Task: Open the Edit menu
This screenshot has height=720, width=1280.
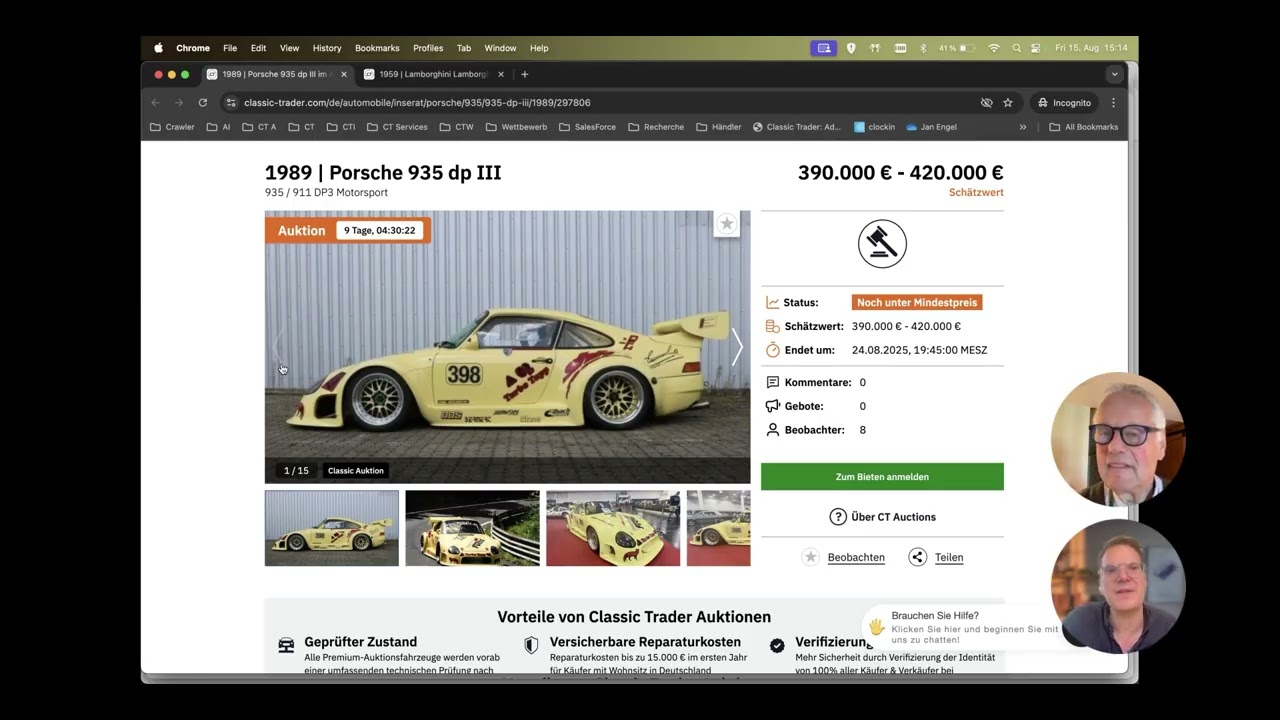Action: pyautogui.click(x=258, y=48)
